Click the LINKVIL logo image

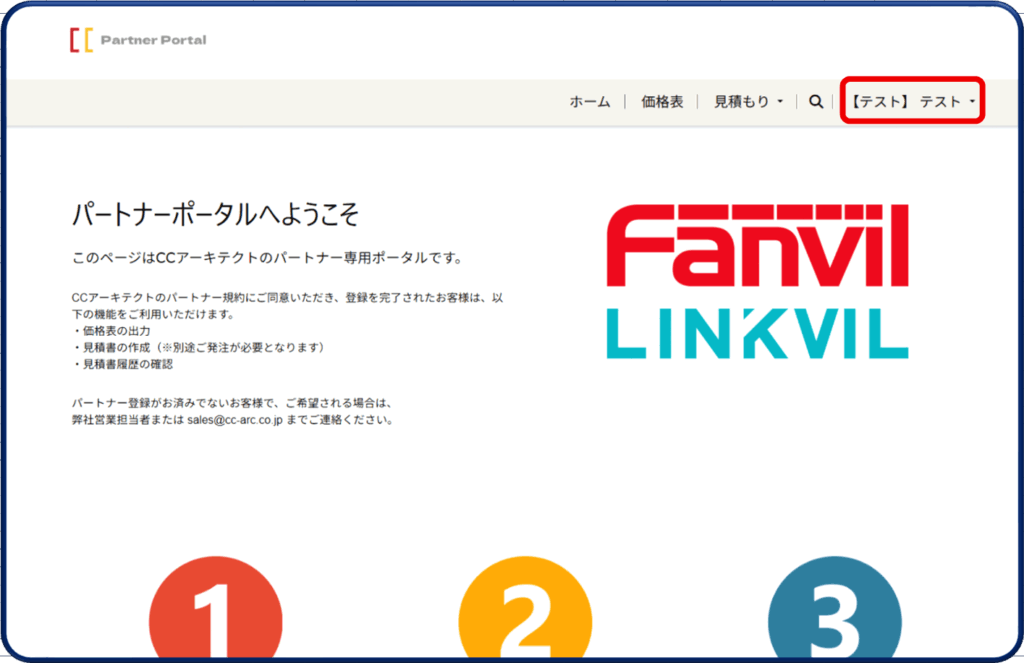758,334
